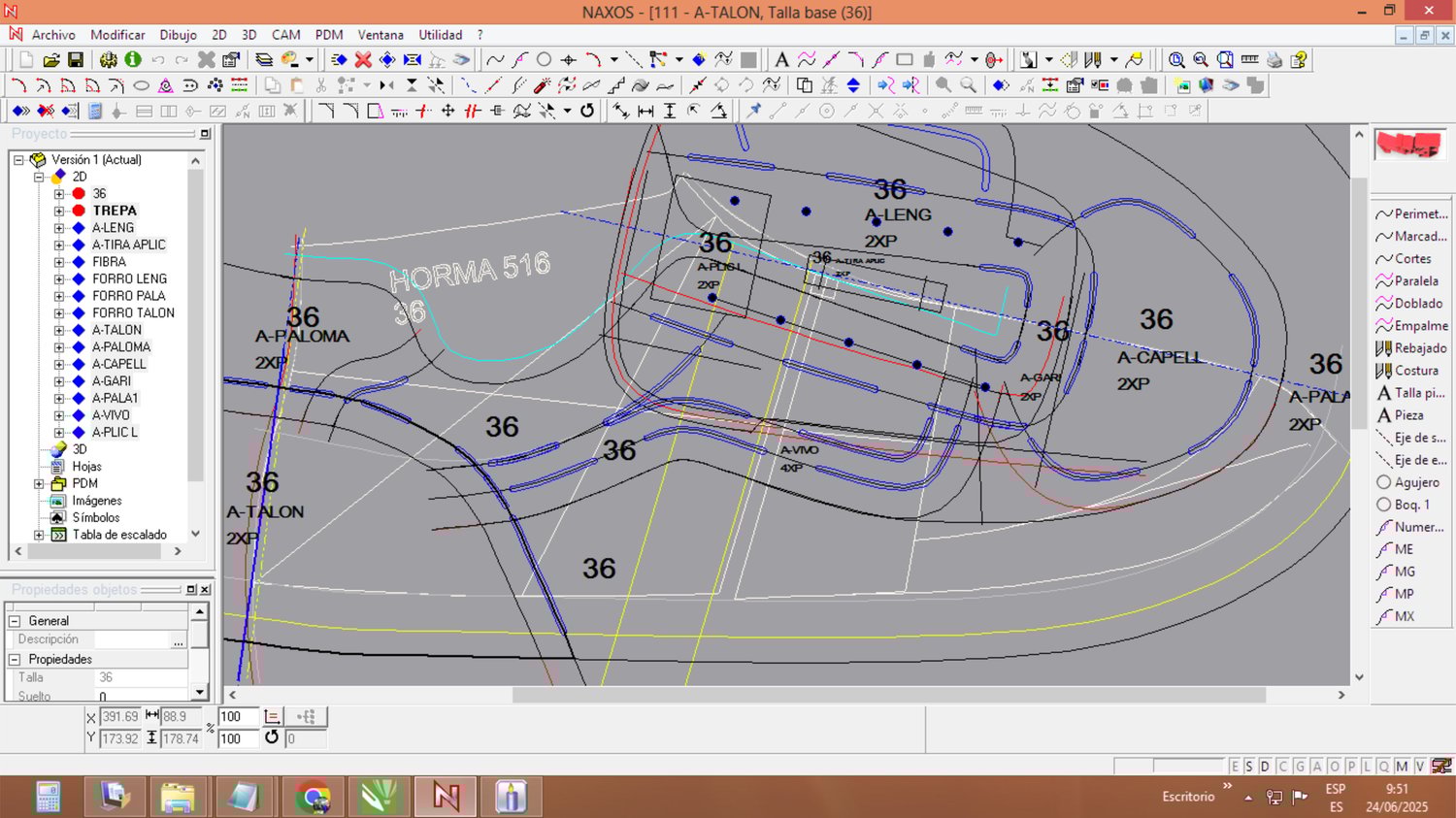Click the horizontal scale percentage field
Viewport: 1456px width, 818px height.
tap(237, 717)
